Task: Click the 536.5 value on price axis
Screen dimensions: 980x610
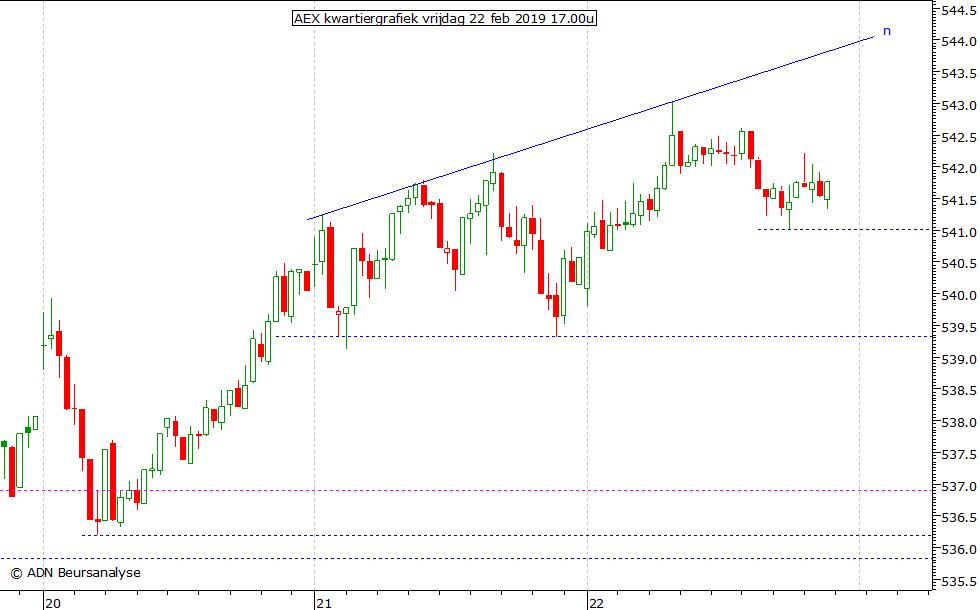Action: tap(959, 518)
